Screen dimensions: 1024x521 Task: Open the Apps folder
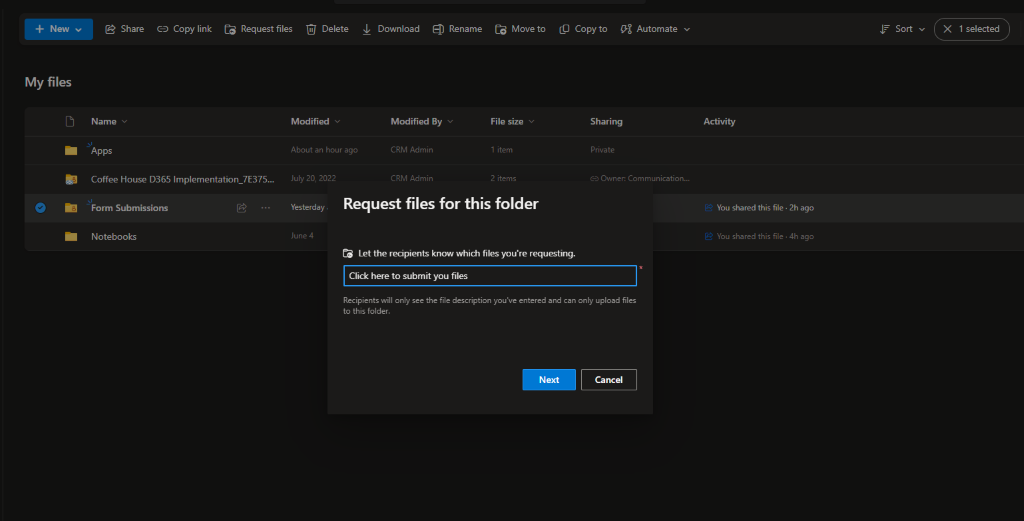(102, 151)
